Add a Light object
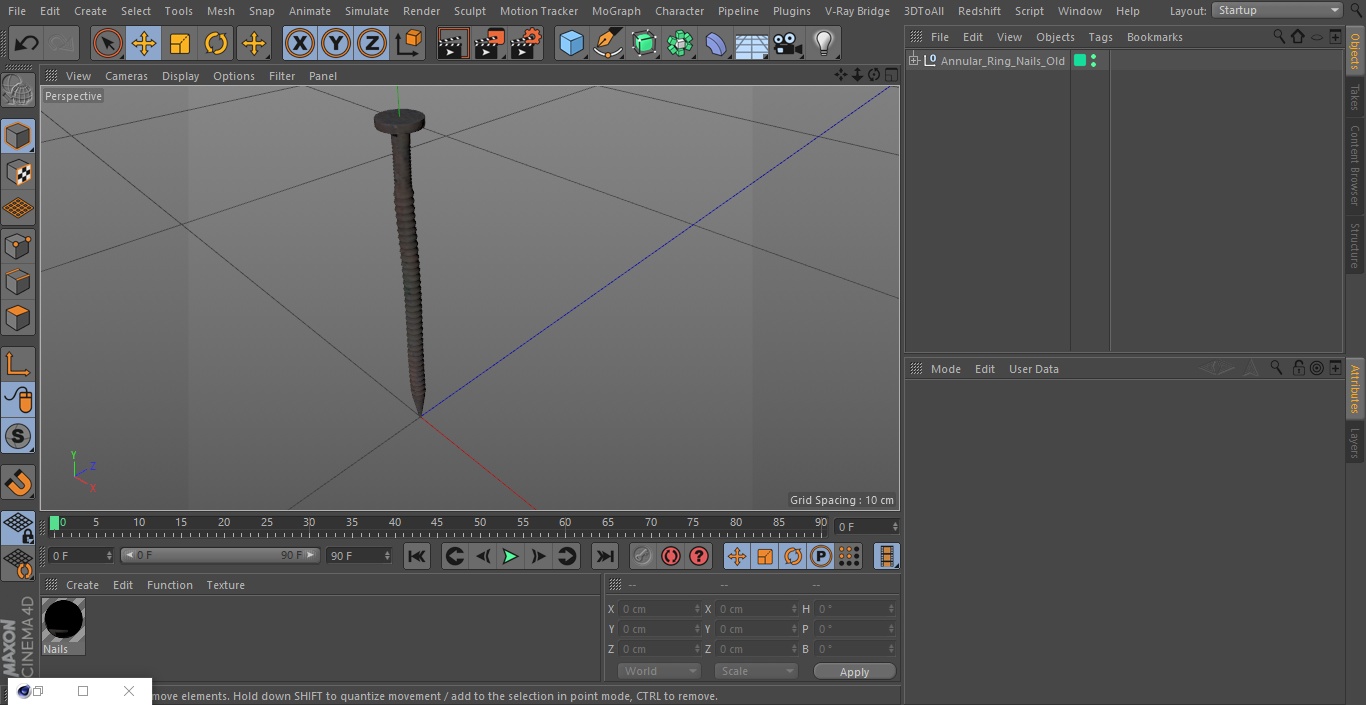Viewport: 1366px width, 705px height. [x=824, y=43]
